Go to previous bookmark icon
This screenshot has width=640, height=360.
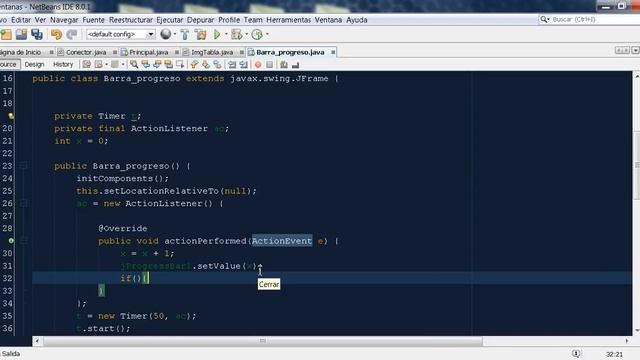pyautogui.click(x=194, y=64)
